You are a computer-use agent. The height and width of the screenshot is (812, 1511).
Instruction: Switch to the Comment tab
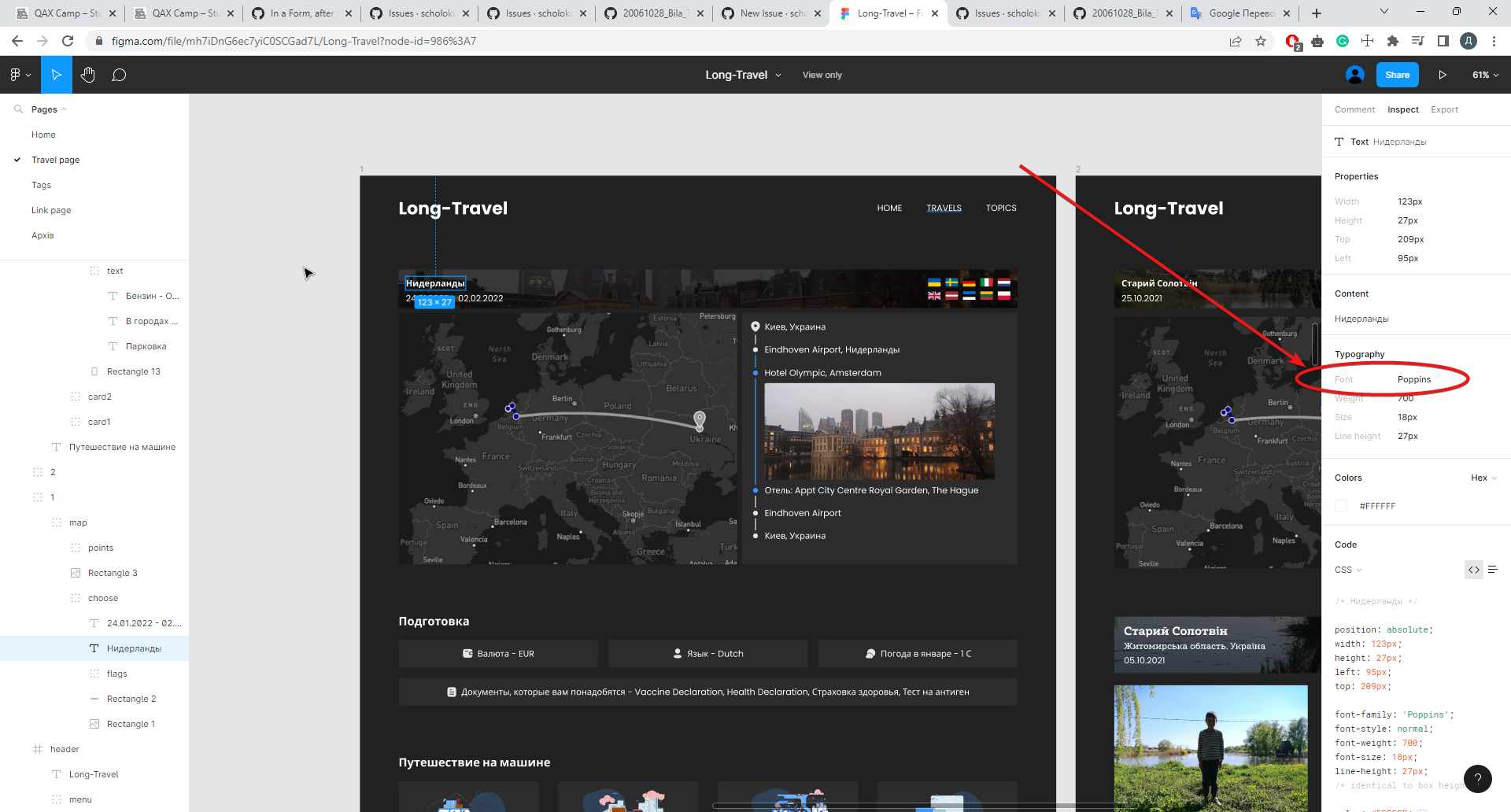tap(1354, 109)
